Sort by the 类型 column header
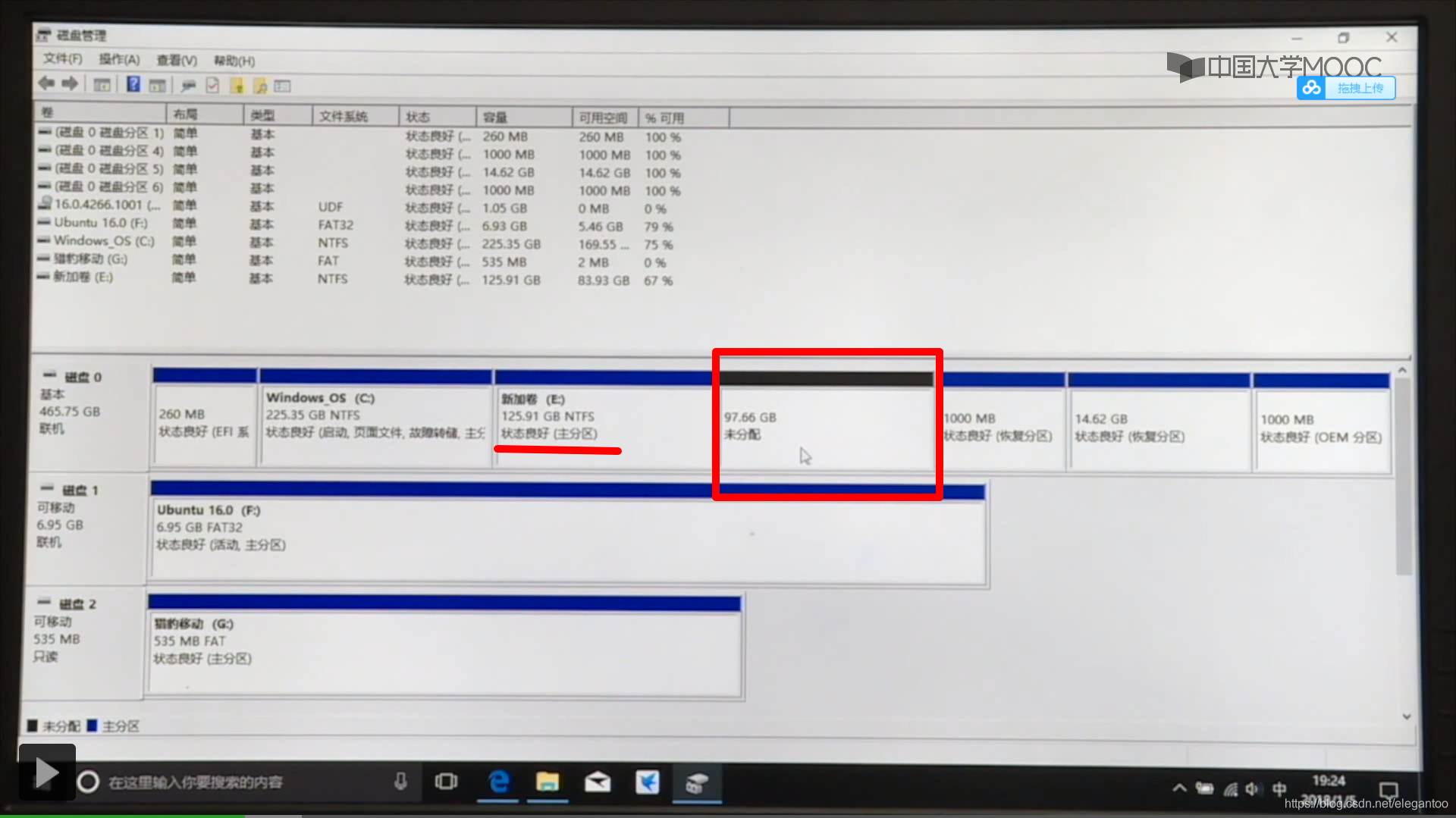Viewport: 1456px width, 818px height. 278,115
